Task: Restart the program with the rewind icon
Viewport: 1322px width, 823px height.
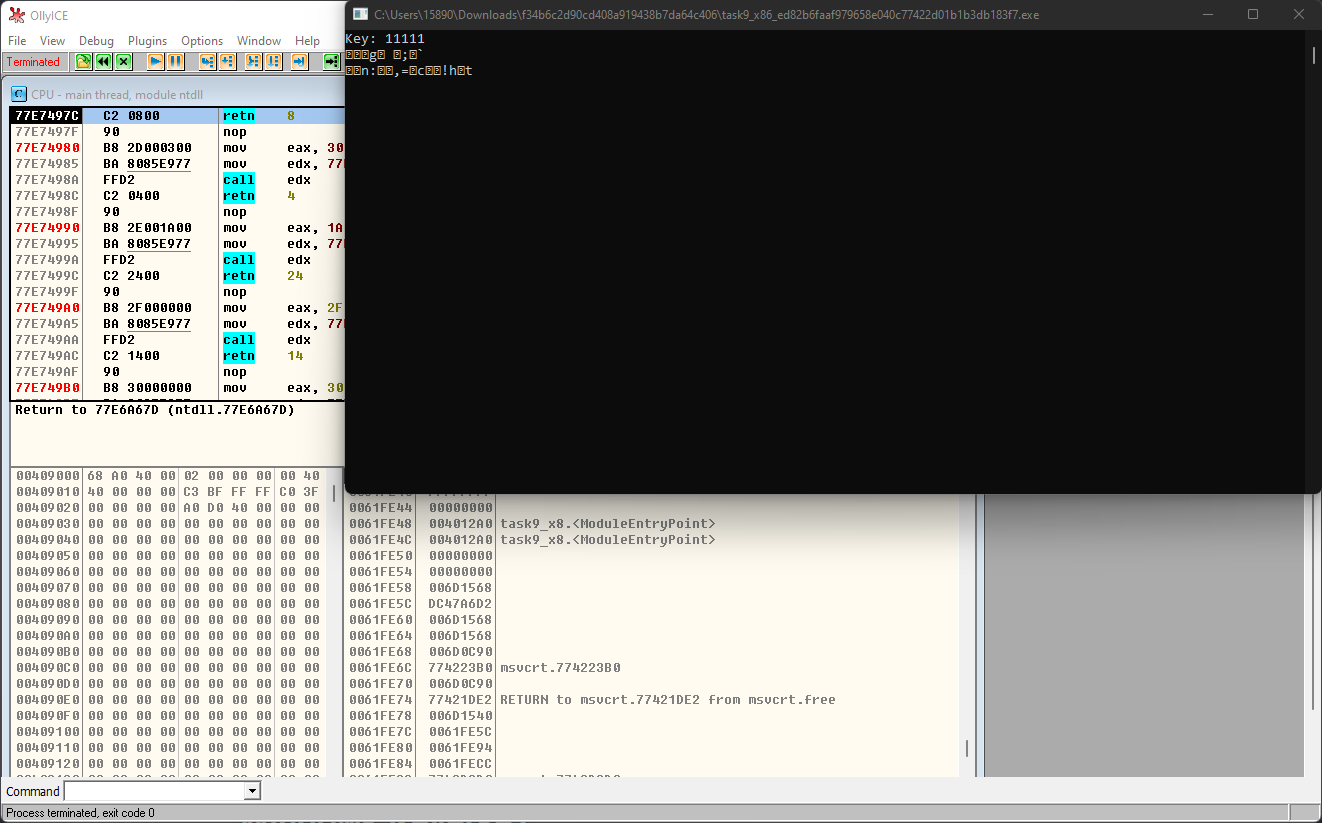Action: tap(104, 62)
